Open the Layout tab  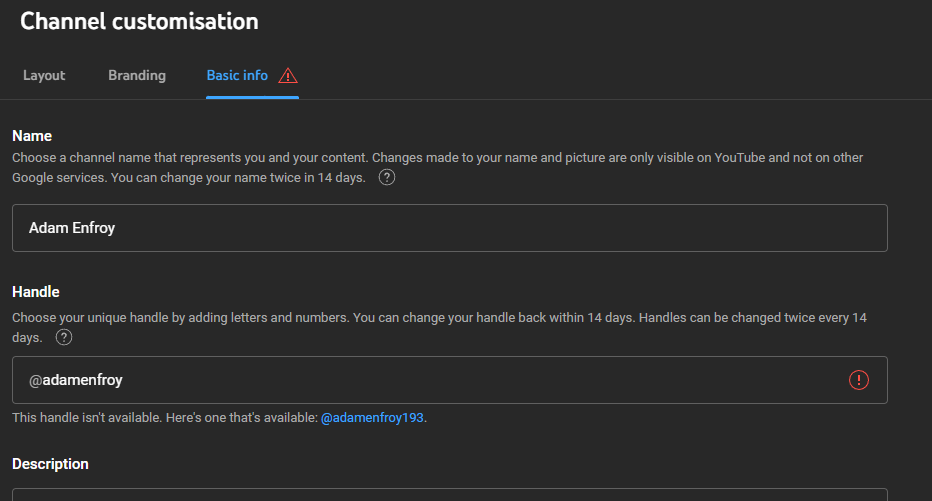tap(44, 75)
